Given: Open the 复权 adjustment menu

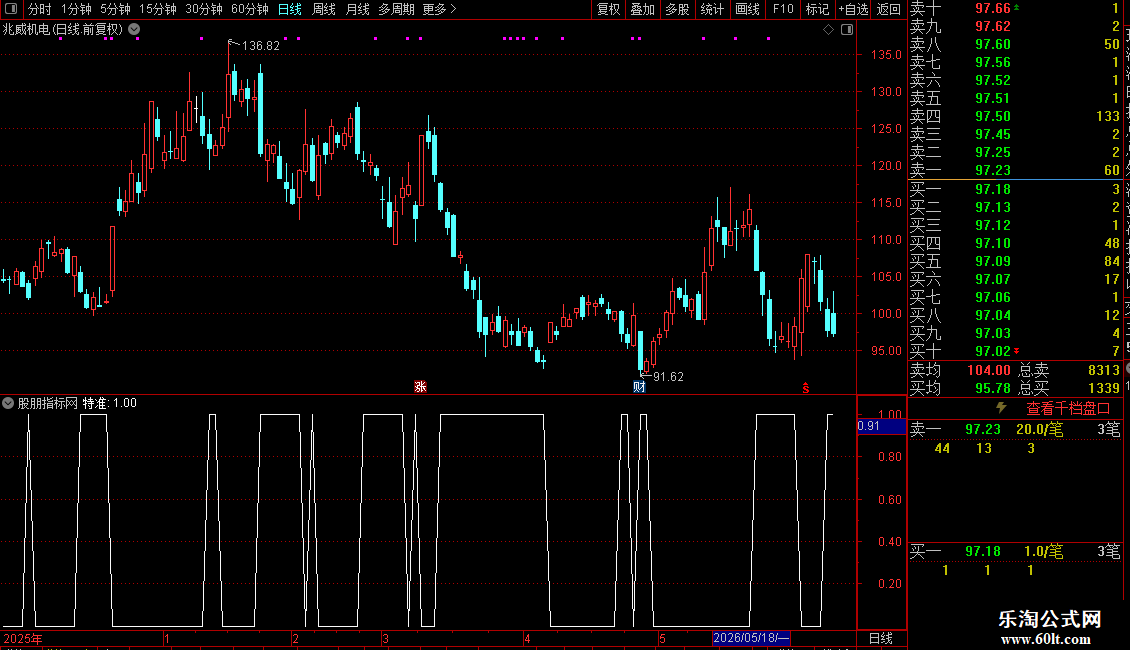Looking at the screenshot, I should coord(608,9).
